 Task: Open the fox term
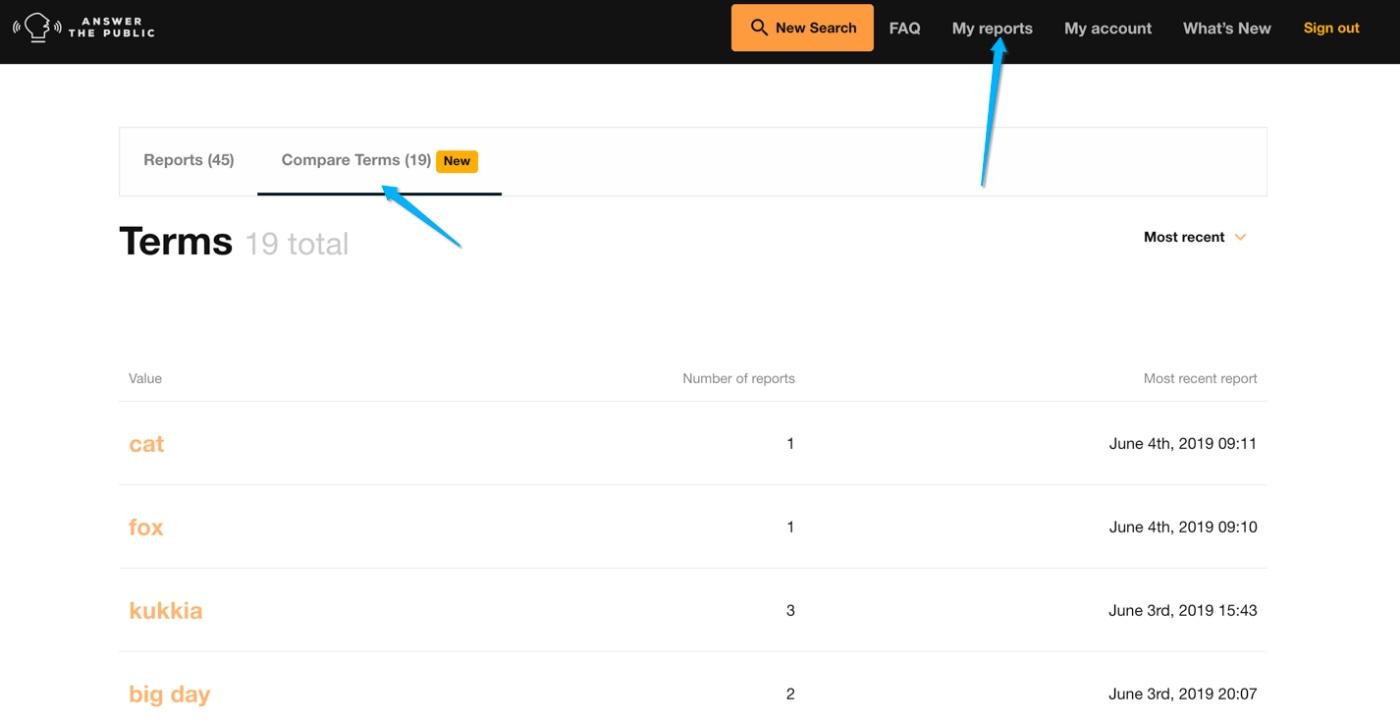tap(146, 527)
